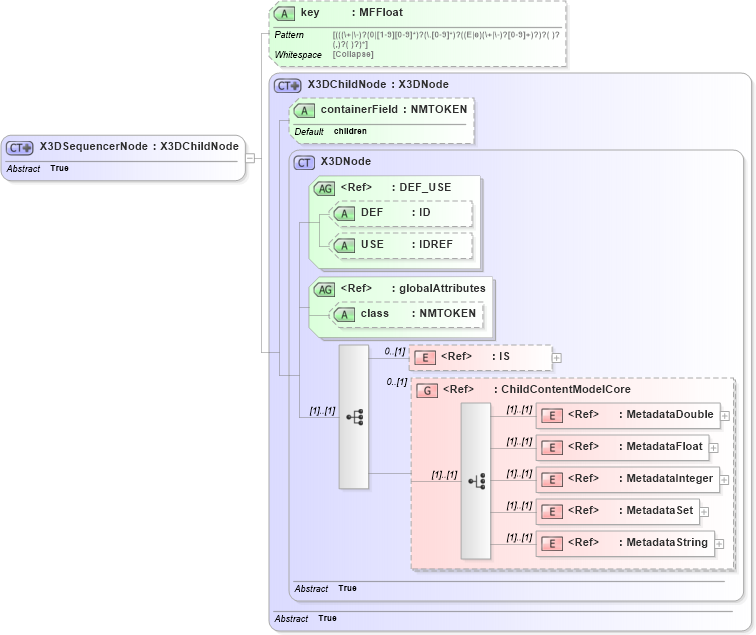Click the E icon of IS element
The width and height of the screenshot is (756, 635).
(x=425, y=357)
